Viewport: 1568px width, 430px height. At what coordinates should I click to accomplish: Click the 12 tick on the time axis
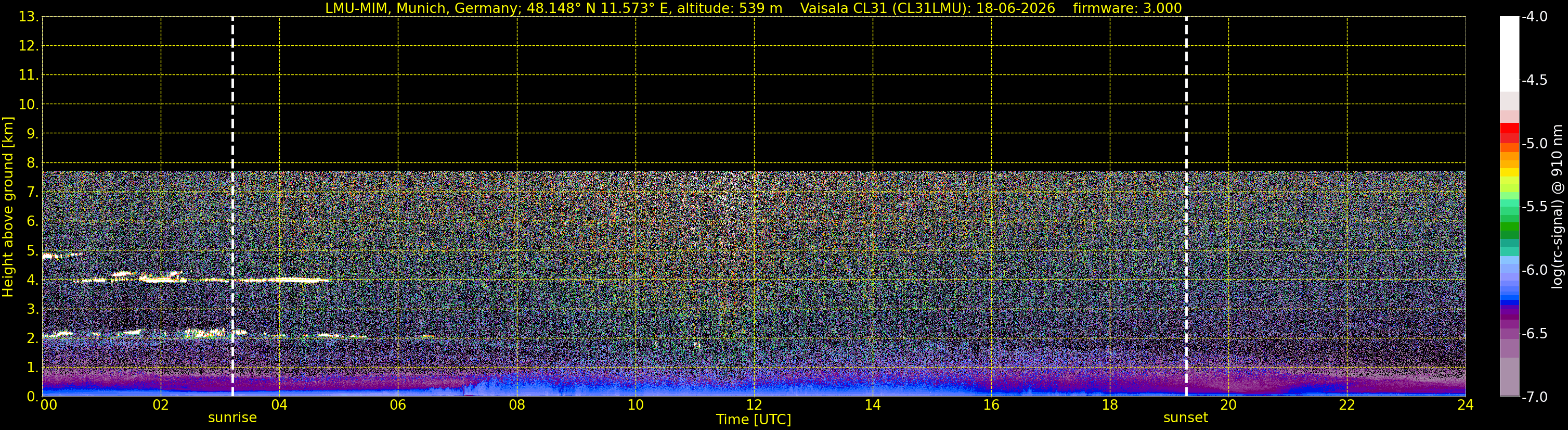point(754,405)
